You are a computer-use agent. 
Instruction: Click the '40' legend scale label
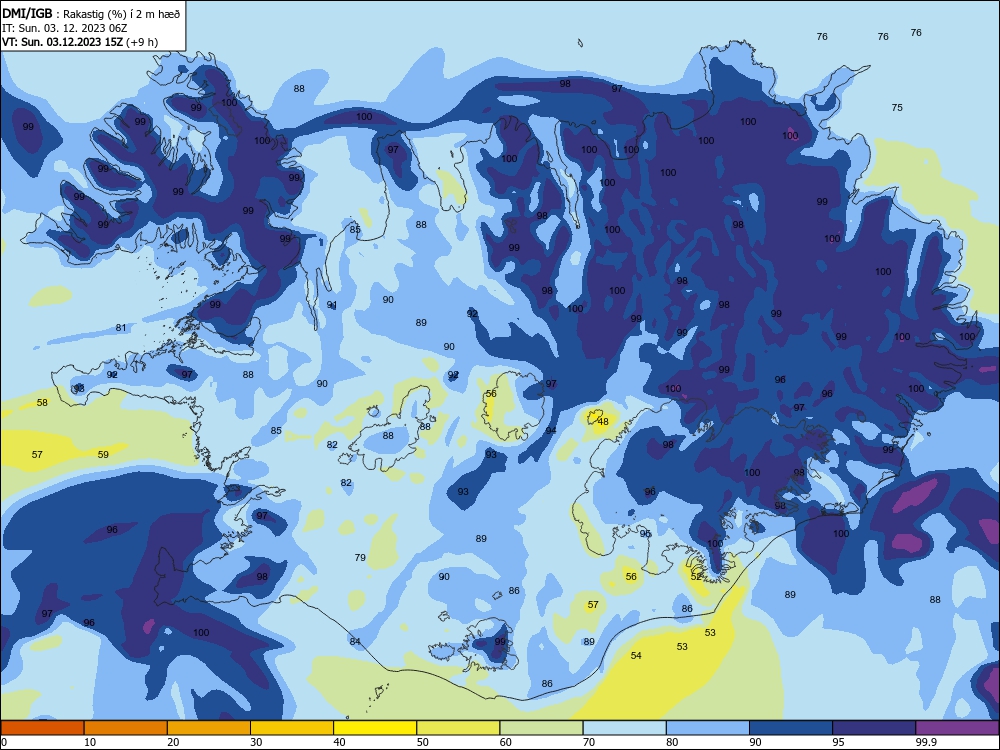coord(339,742)
